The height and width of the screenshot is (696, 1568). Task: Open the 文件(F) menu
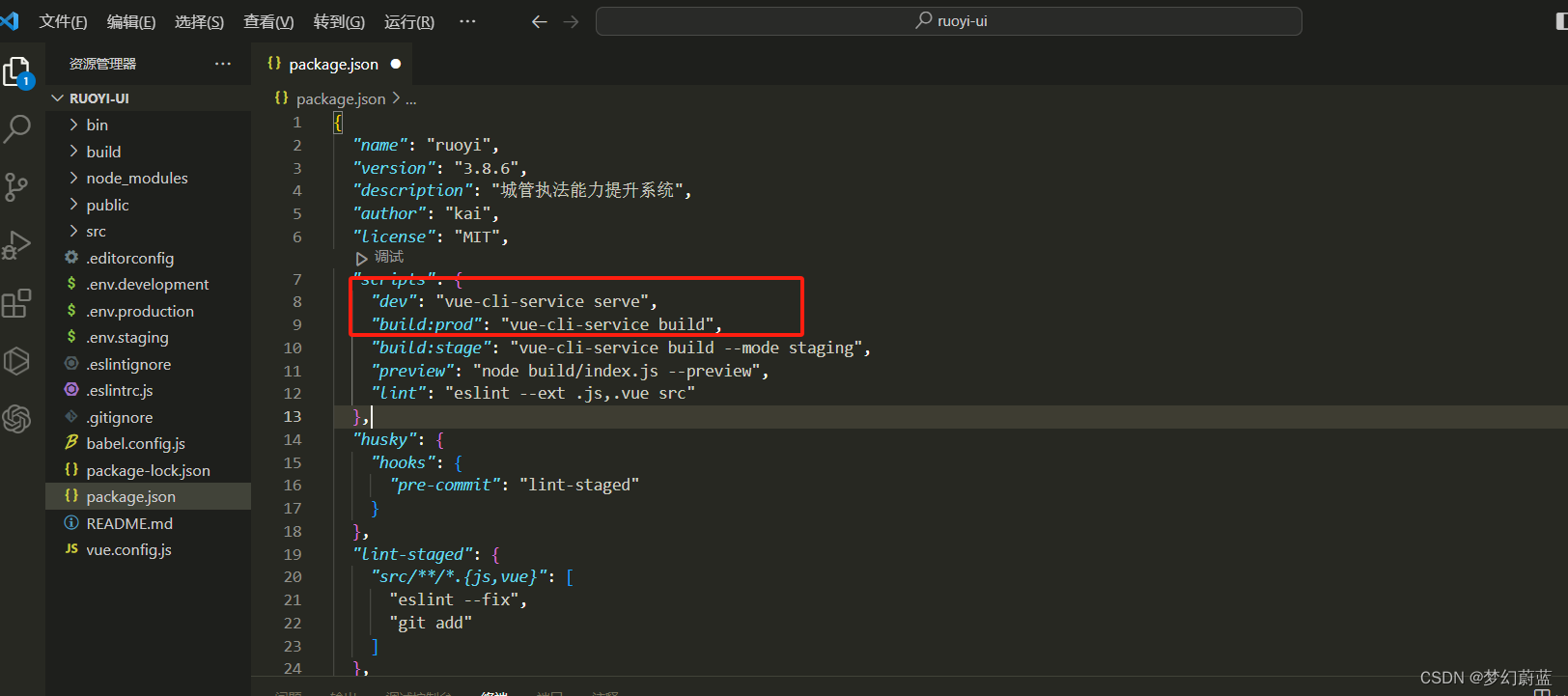coord(63,21)
